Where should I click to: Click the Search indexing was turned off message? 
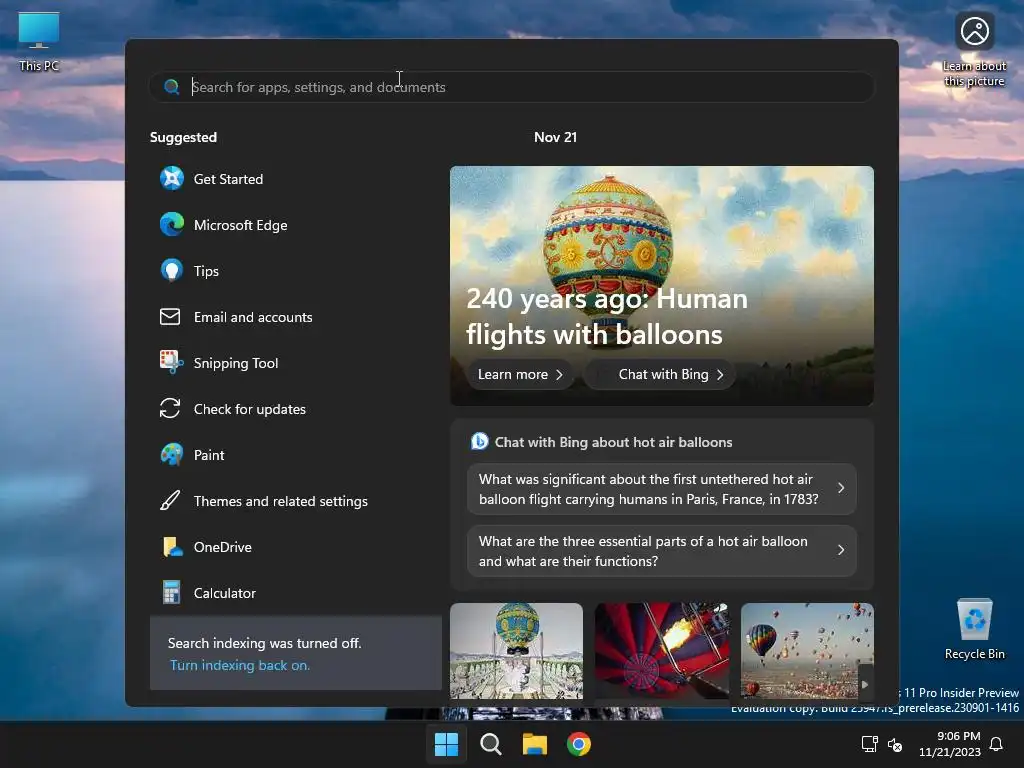264,643
